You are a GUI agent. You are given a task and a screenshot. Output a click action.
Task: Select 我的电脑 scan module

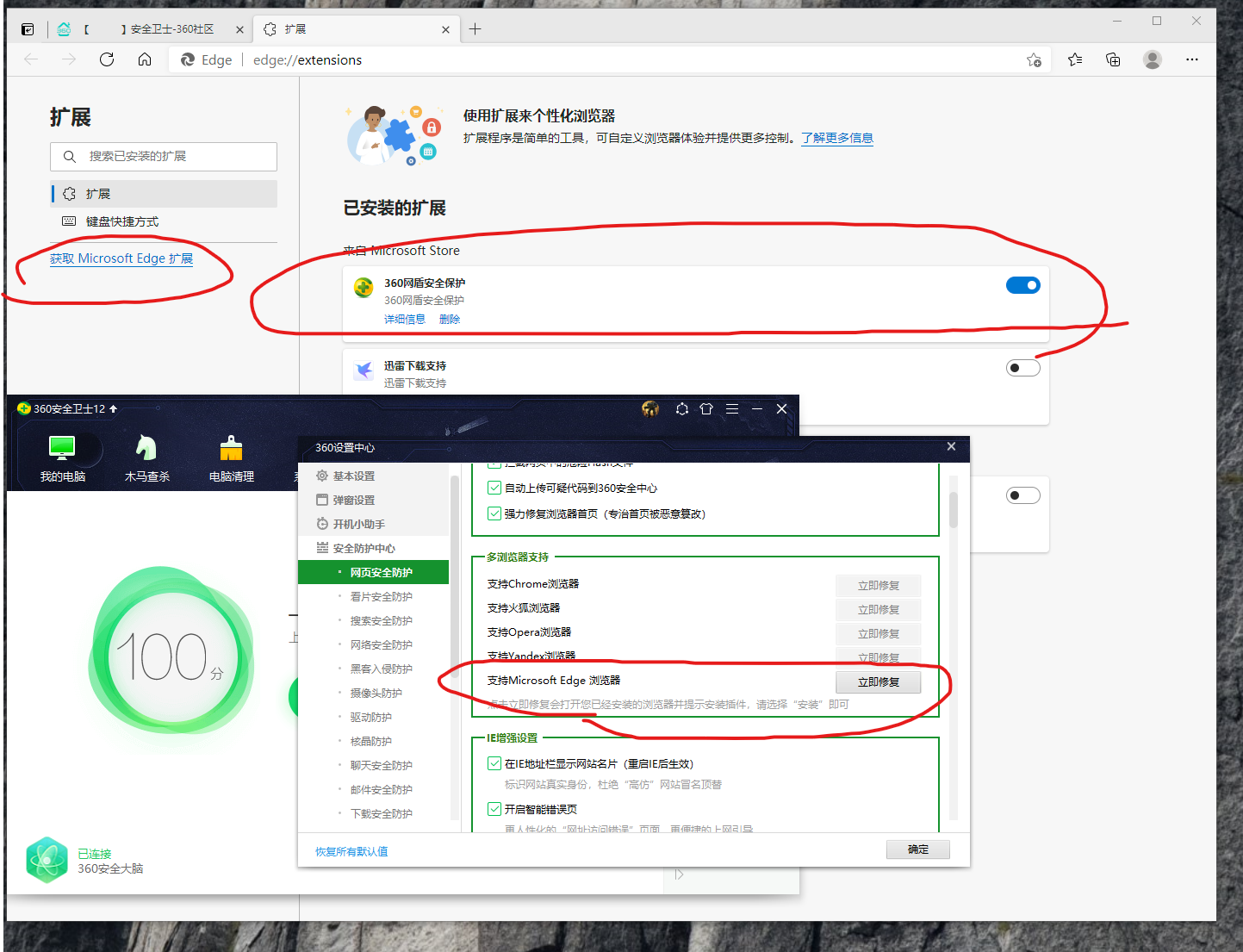point(62,457)
